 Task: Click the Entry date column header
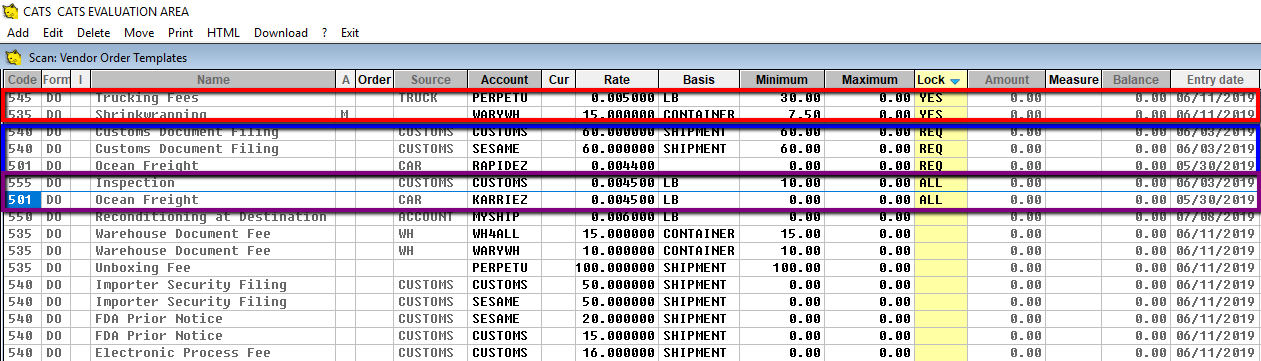coord(1215,80)
